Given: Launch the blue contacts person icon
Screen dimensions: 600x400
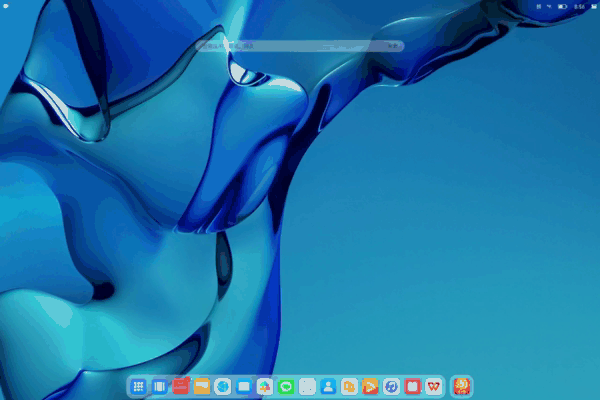Looking at the screenshot, I should [x=328, y=386].
